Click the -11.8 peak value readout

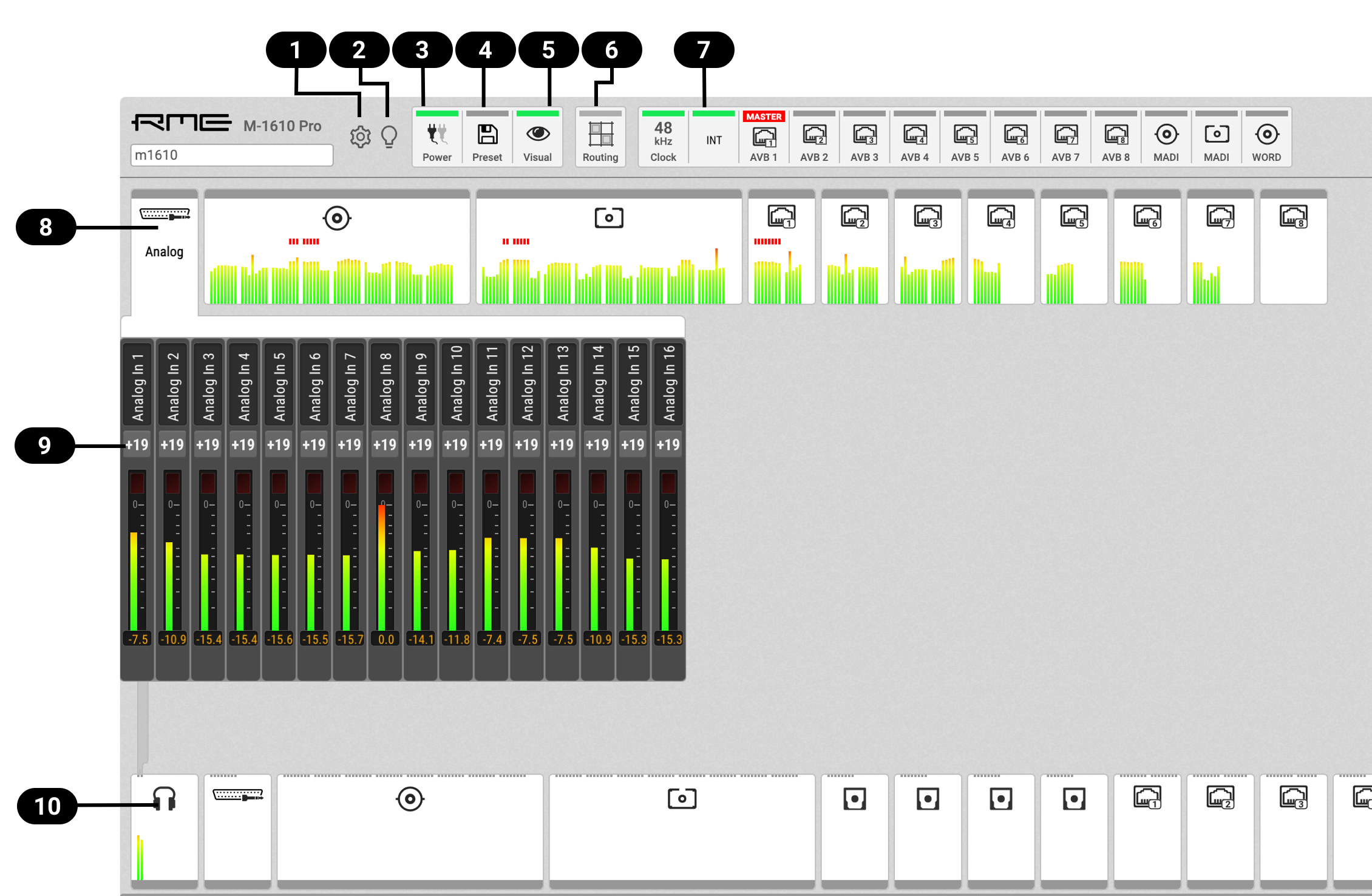(x=457, y=639)
